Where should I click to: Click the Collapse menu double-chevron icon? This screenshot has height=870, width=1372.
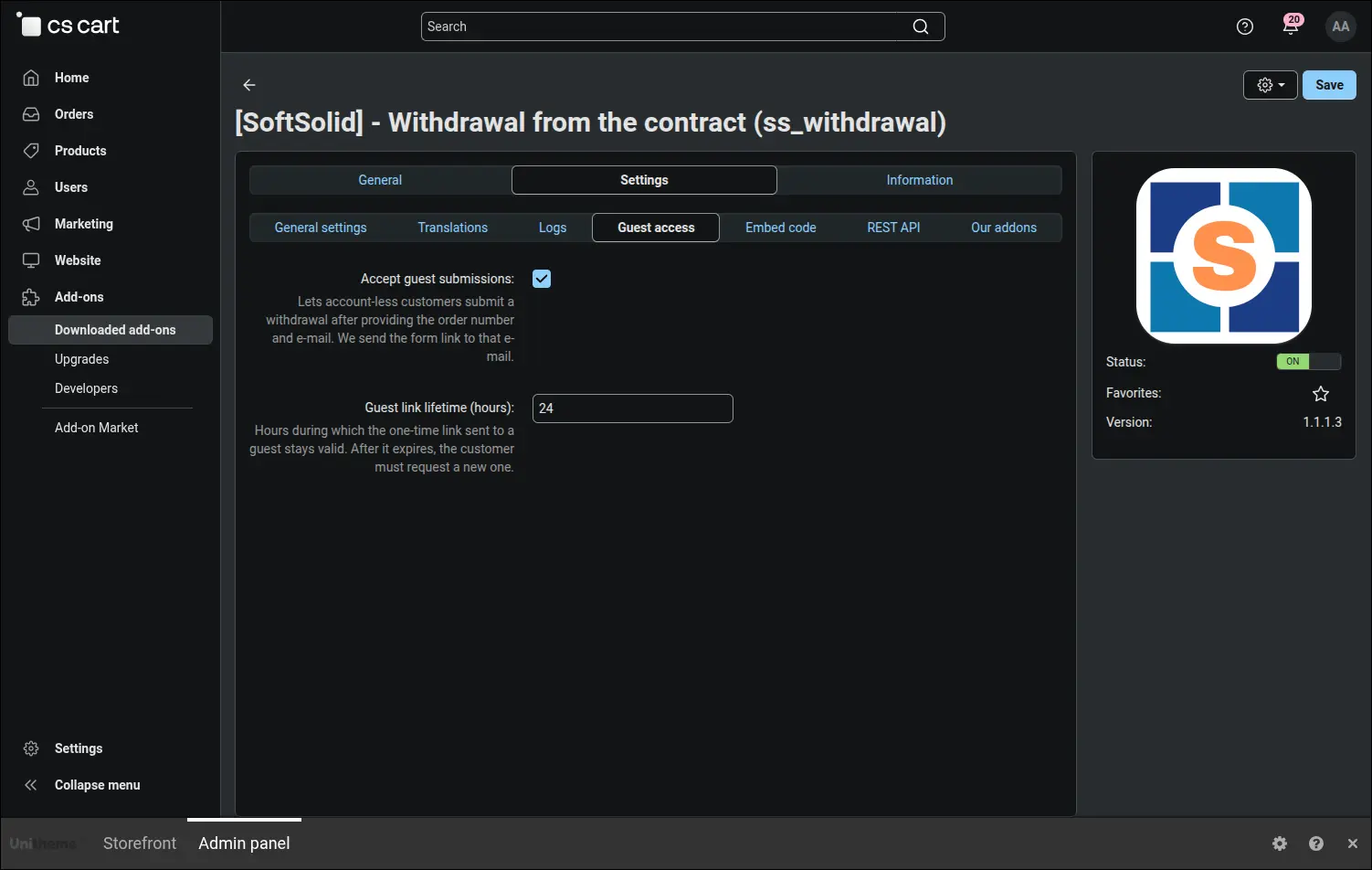(x=31, y=785)
